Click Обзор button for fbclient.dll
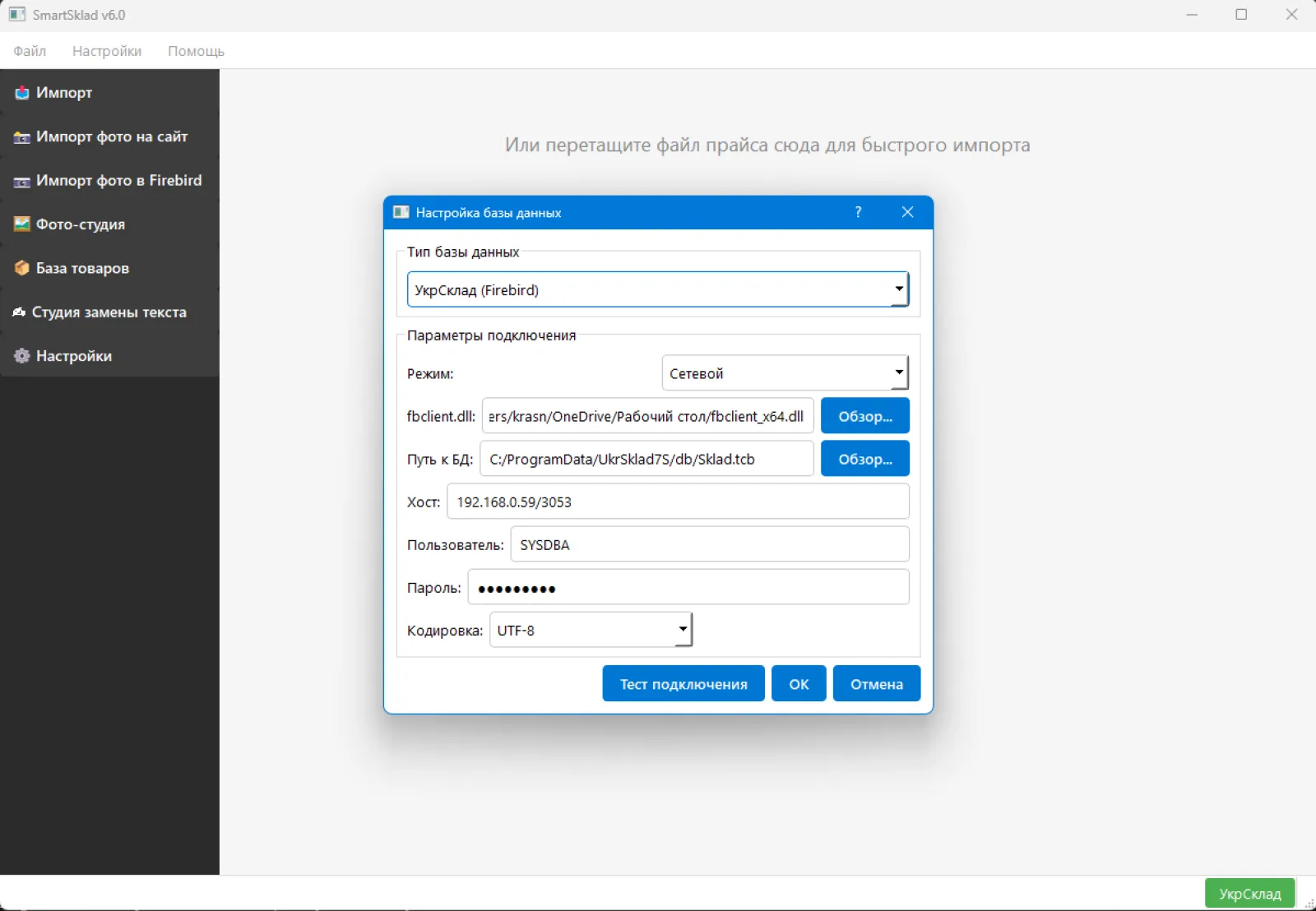Screen dimensions: 1316x911 pos(865,416)
